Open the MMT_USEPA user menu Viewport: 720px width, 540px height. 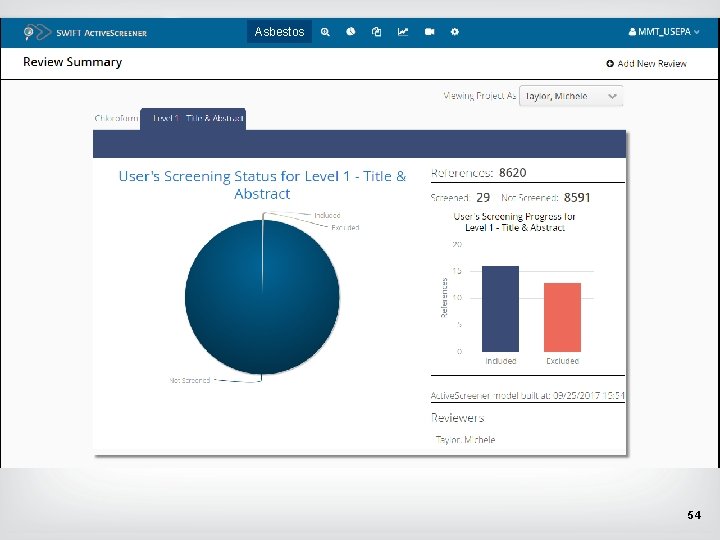pyautogui.click(x=664, y=32)
